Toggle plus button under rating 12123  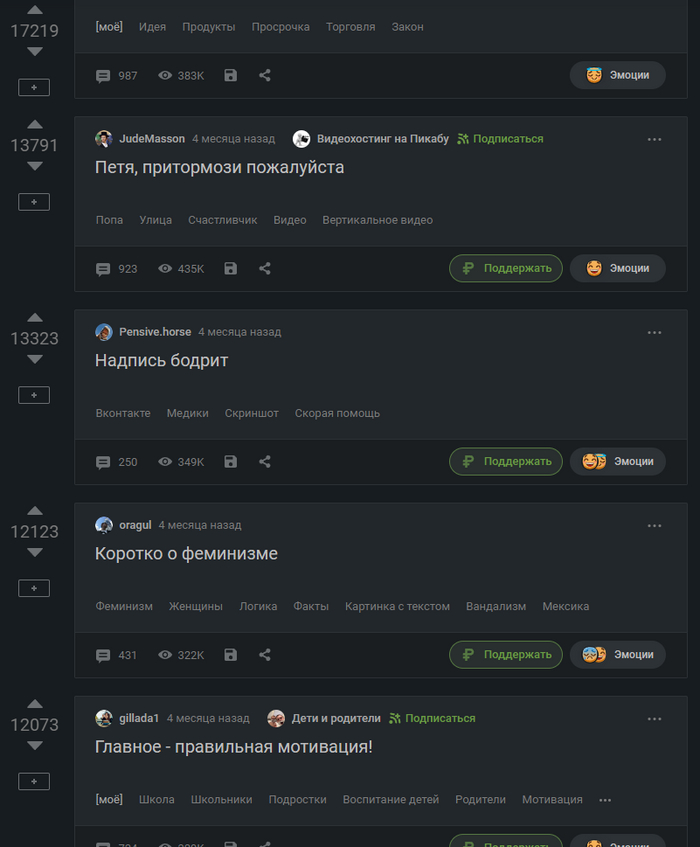[x=34, y=588]
